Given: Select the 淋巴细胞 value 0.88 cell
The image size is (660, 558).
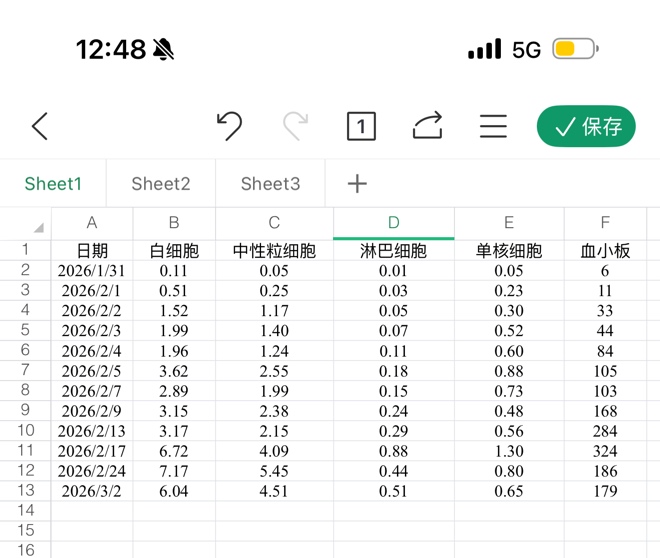Looking at the screenshot, I should pyautogui.click(x=393, y=451).
